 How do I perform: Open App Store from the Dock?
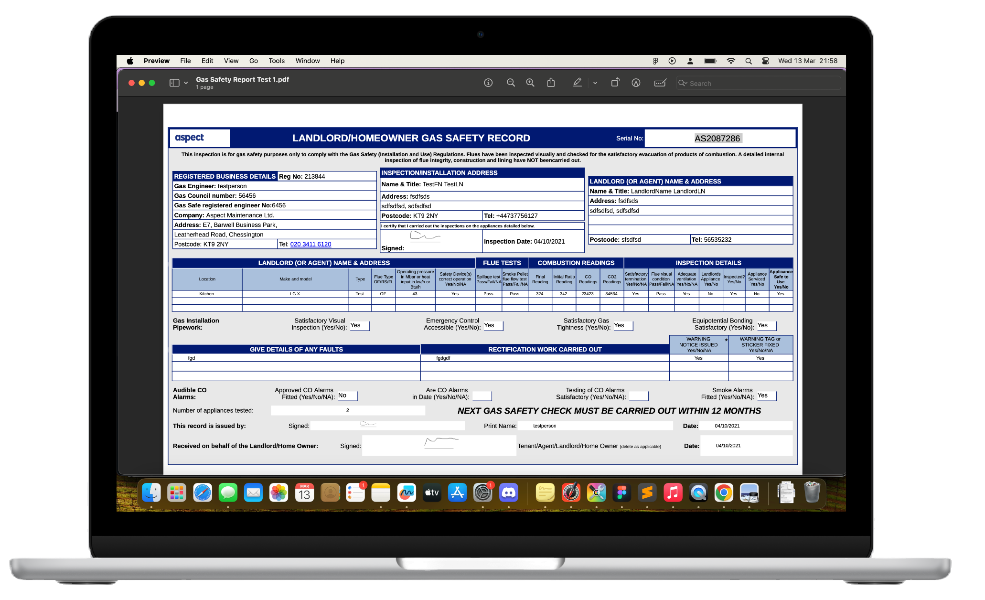[457, 493]
